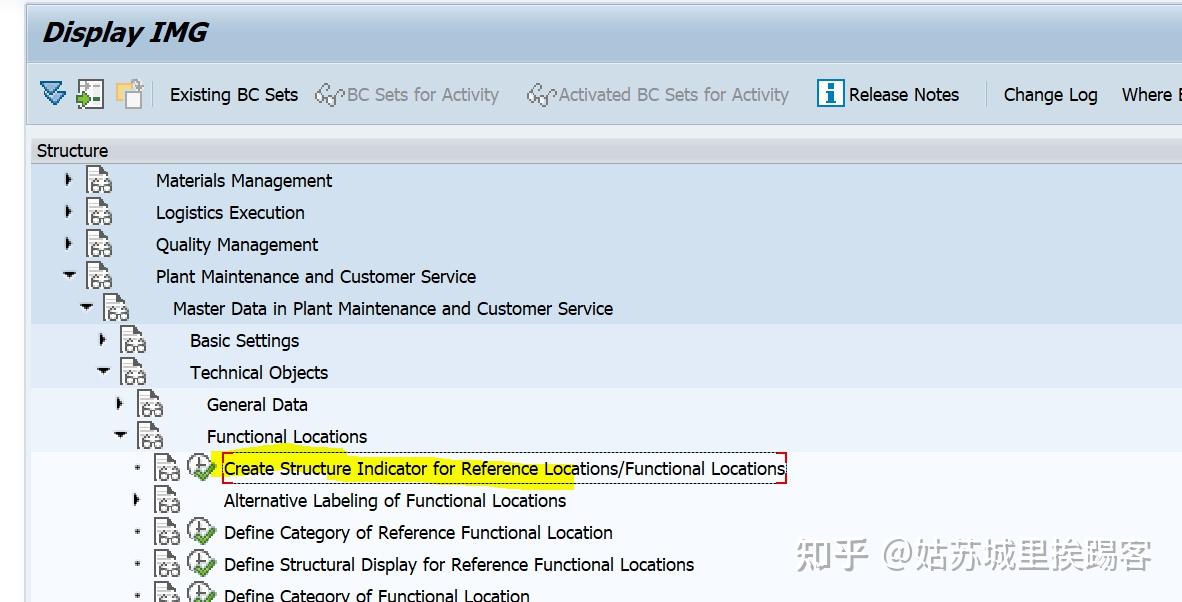Execute Define Category of Functional Location icon
The height and width of the screenshot is (602, 1182).
click(201, 591)
